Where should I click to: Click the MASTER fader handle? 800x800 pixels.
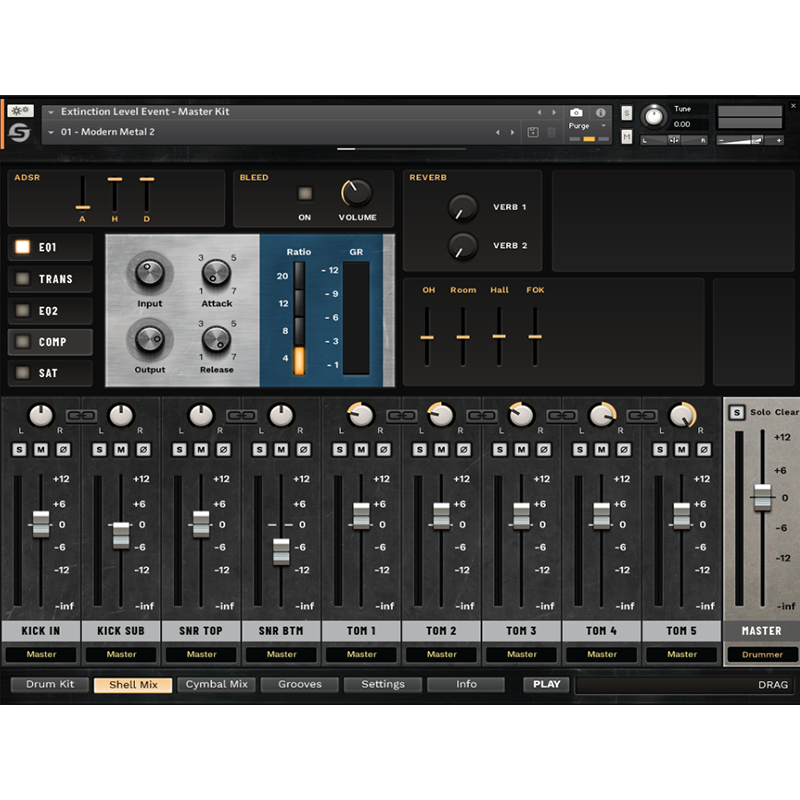click(763, 497)
